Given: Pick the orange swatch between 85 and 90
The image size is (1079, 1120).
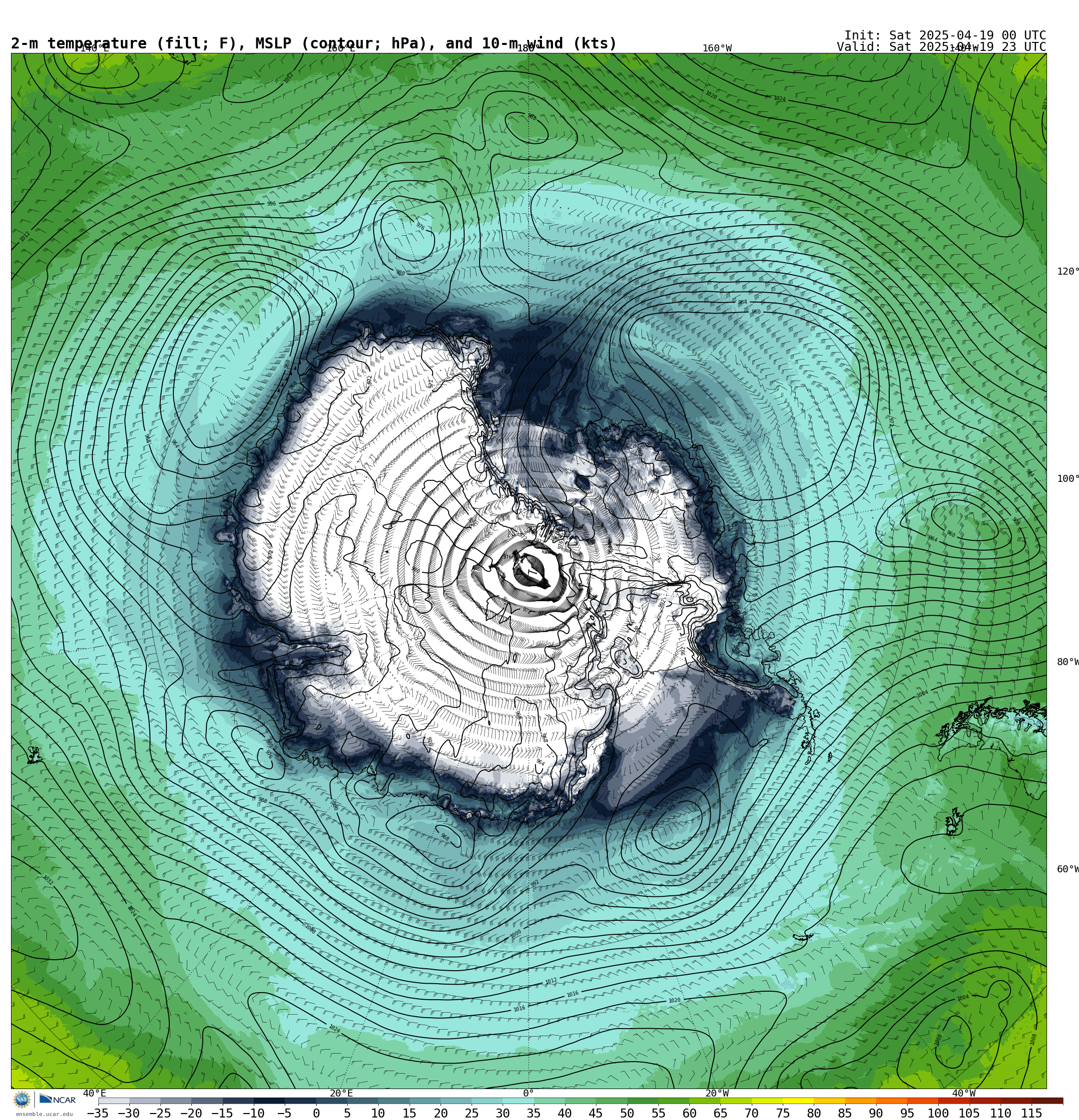Looking at the screenshot, I should (861, 1101).
